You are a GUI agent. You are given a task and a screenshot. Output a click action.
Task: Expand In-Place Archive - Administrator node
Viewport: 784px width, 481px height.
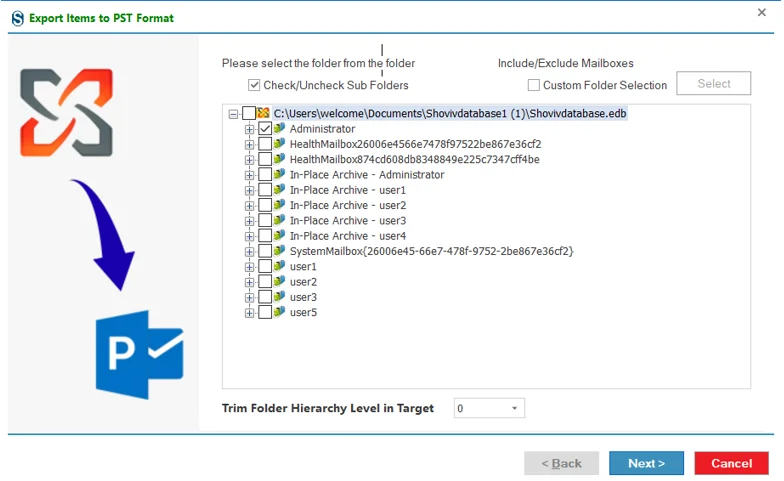point(249,176)
